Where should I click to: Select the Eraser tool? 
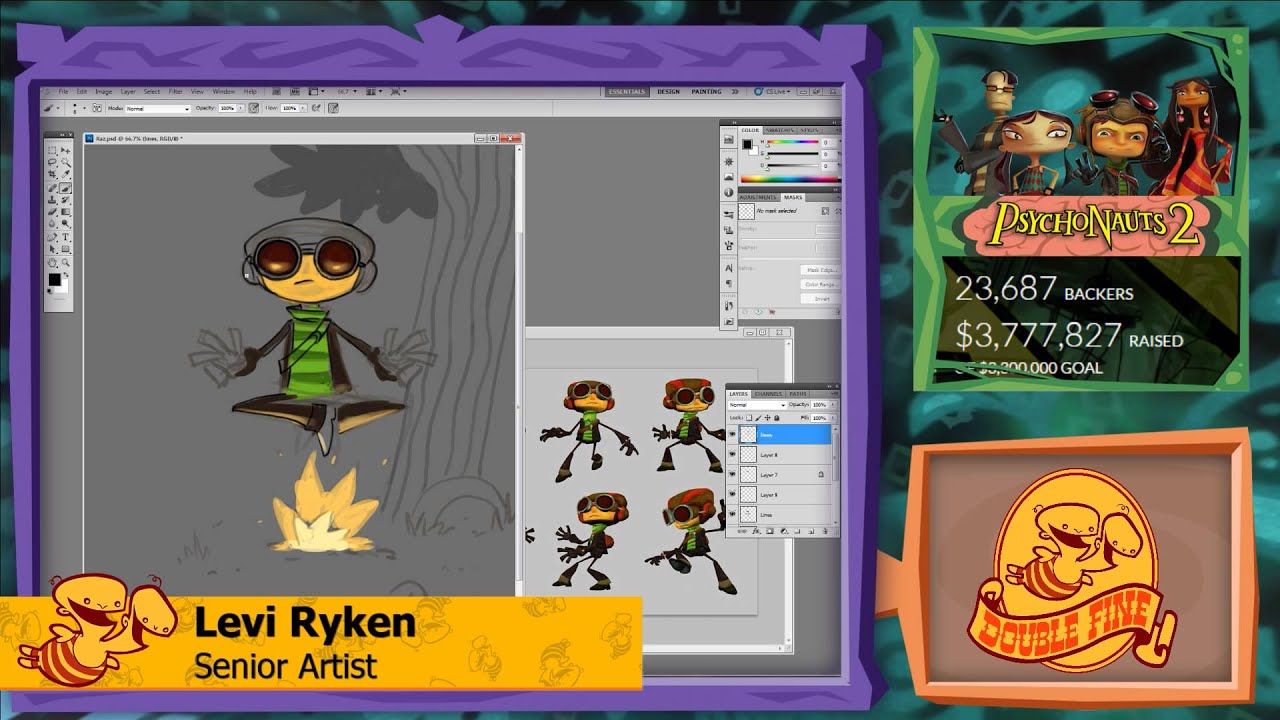pyautogui.click(x=51, y=211)
